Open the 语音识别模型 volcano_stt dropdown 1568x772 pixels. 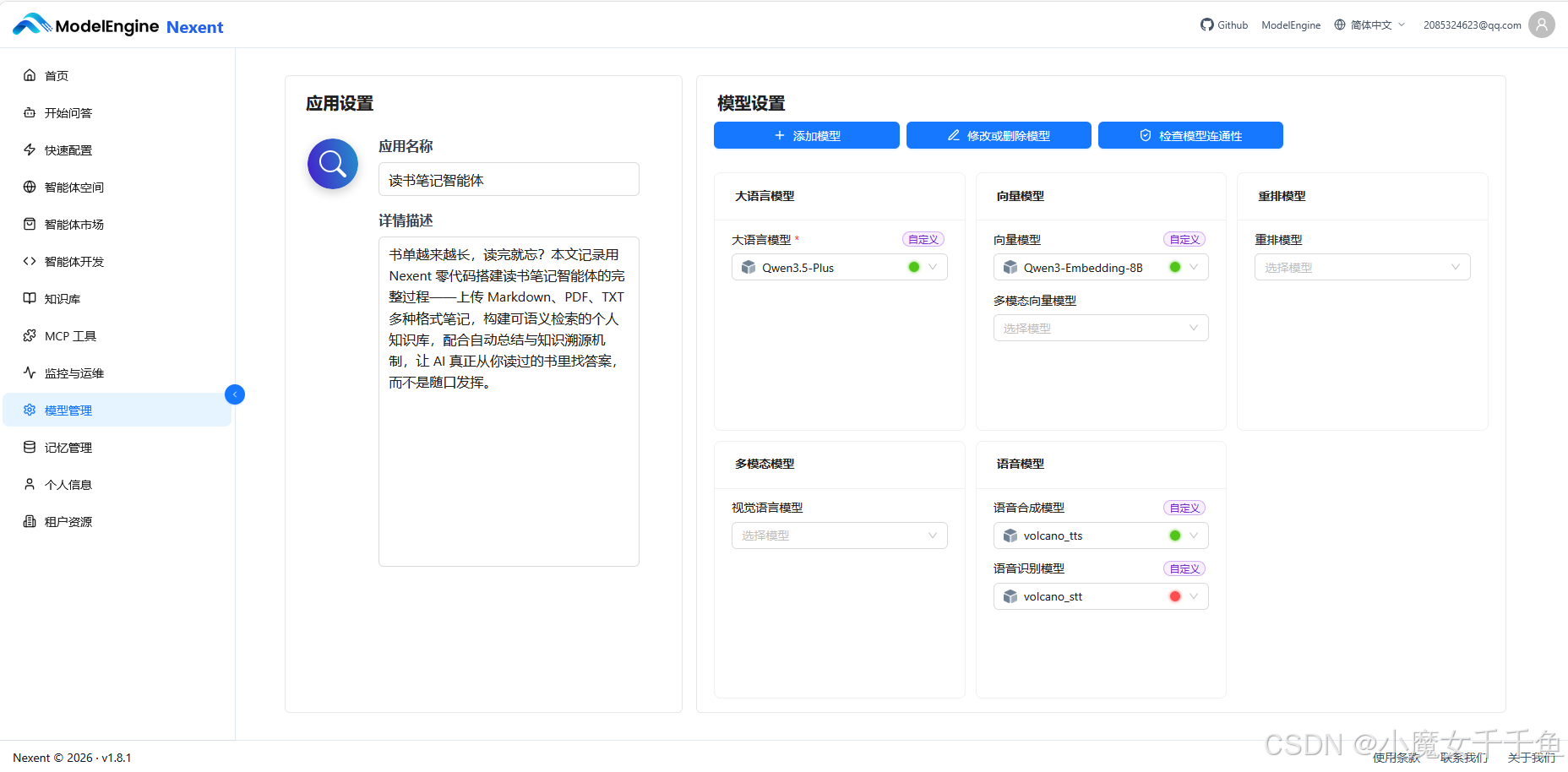point(1101,596)
